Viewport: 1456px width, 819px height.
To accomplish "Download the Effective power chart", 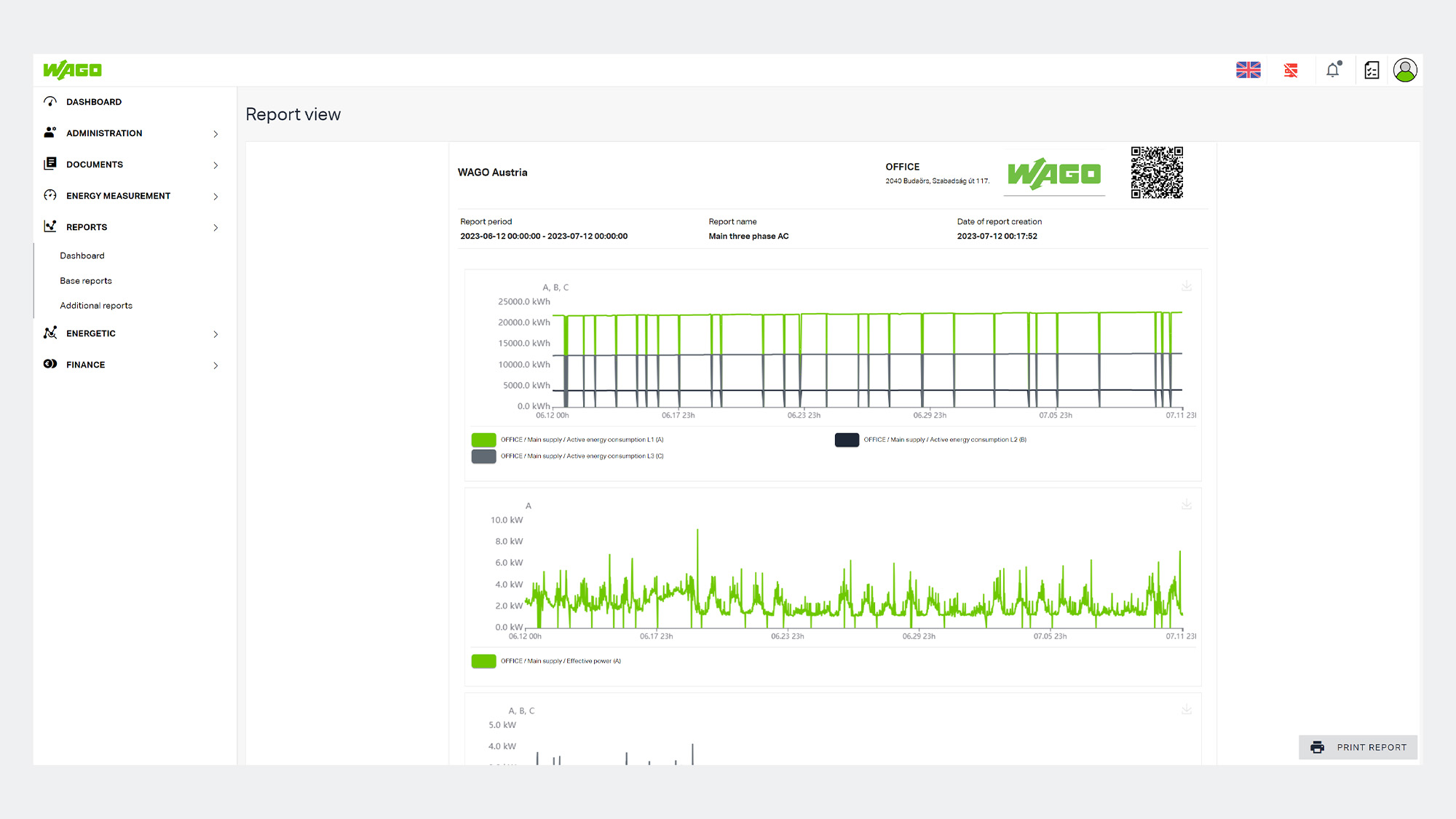I will point(1187,504).
